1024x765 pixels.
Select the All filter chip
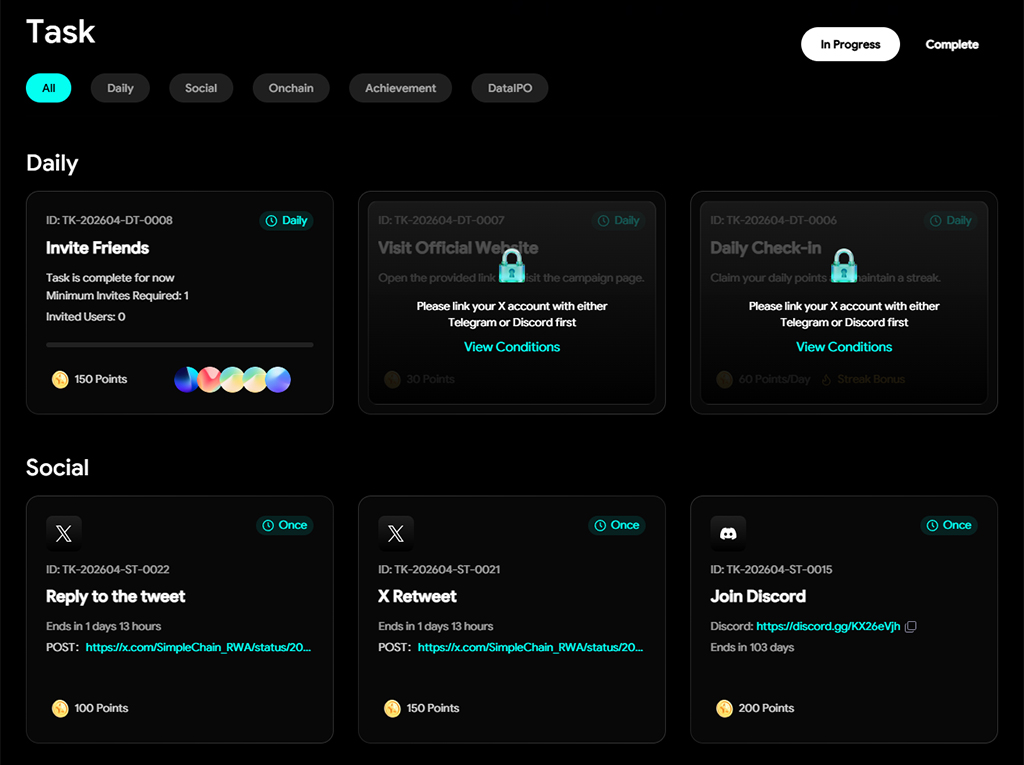48,88
